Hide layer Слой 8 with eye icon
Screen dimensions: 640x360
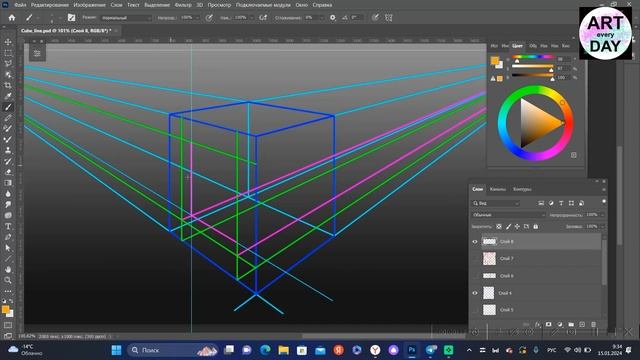point(475,242)
